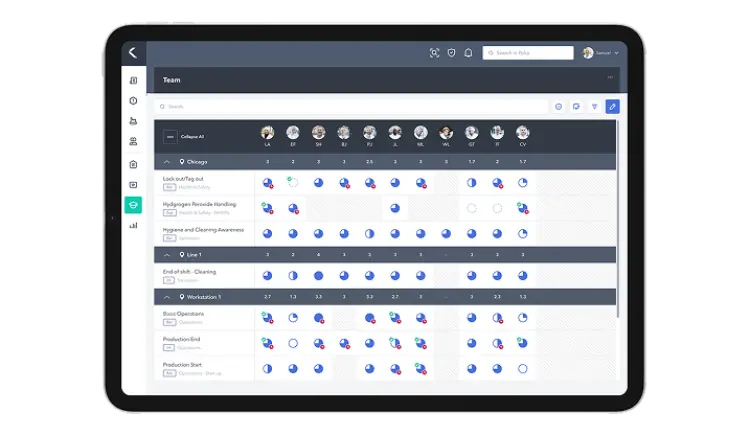
Task: Open the presentation screen icon in sidebar
Action: pos(133,185)
